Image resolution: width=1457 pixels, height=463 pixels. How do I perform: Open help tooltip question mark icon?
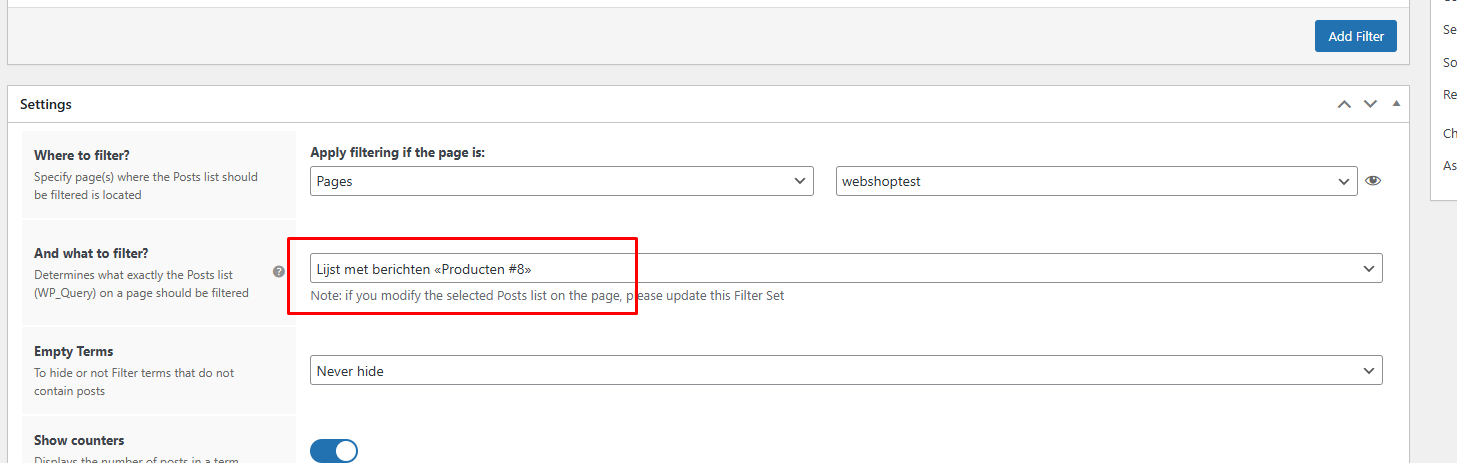click(279, 271)
